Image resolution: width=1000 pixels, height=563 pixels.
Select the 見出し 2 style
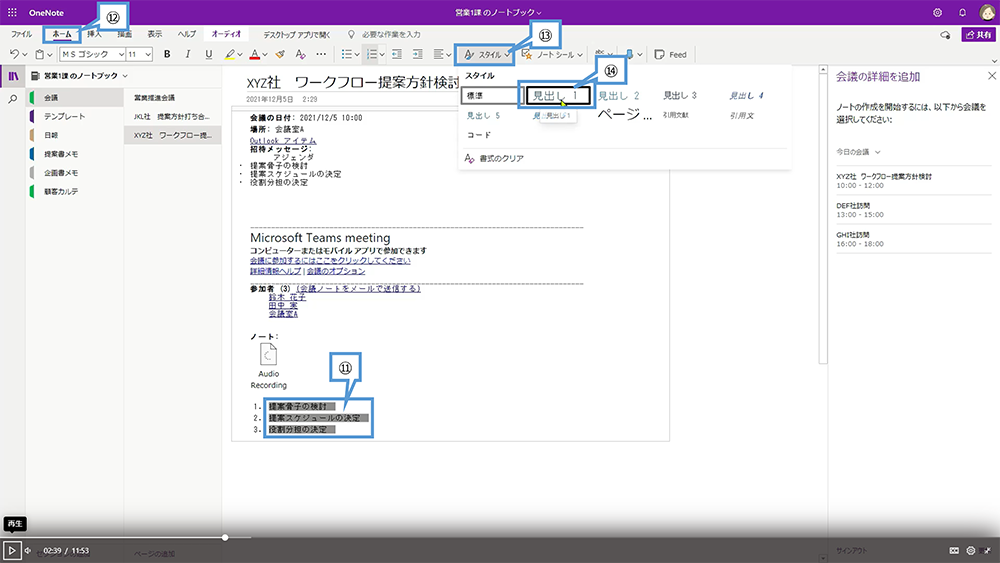tap(619, 96)
